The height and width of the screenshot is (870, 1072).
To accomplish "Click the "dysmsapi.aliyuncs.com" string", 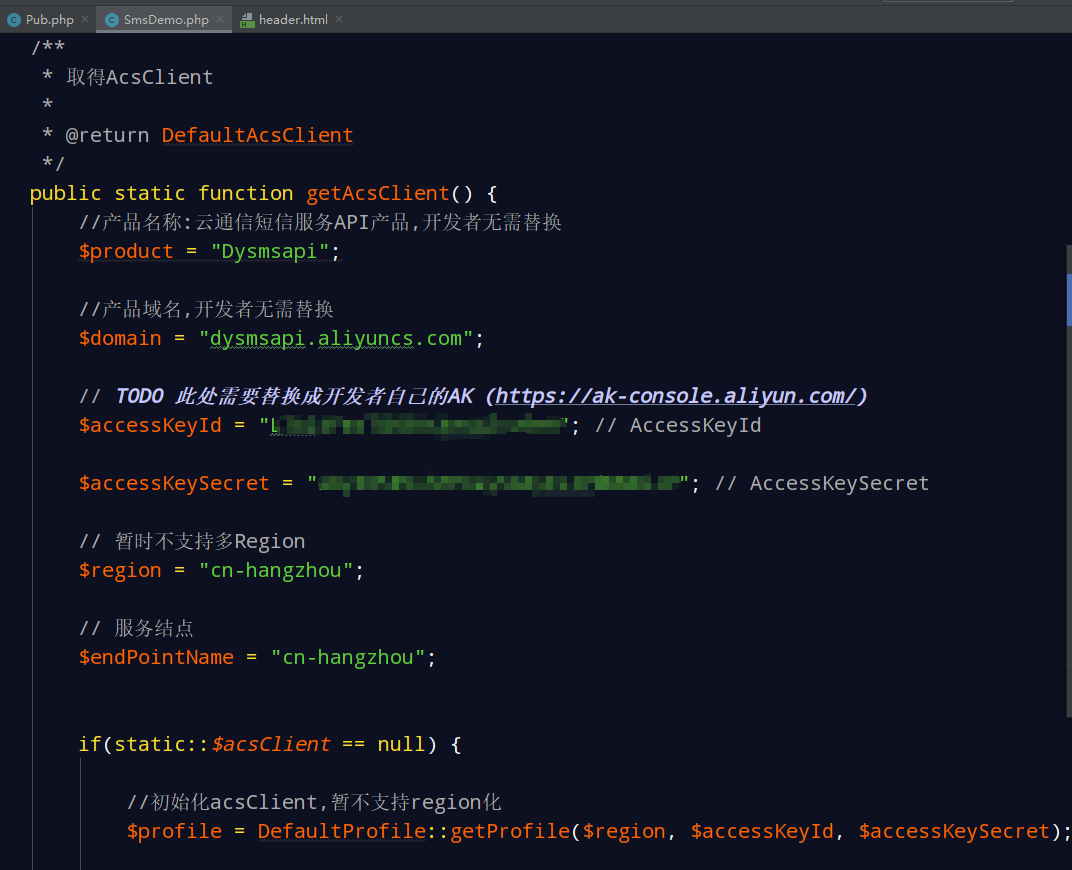I will [336, 338].
